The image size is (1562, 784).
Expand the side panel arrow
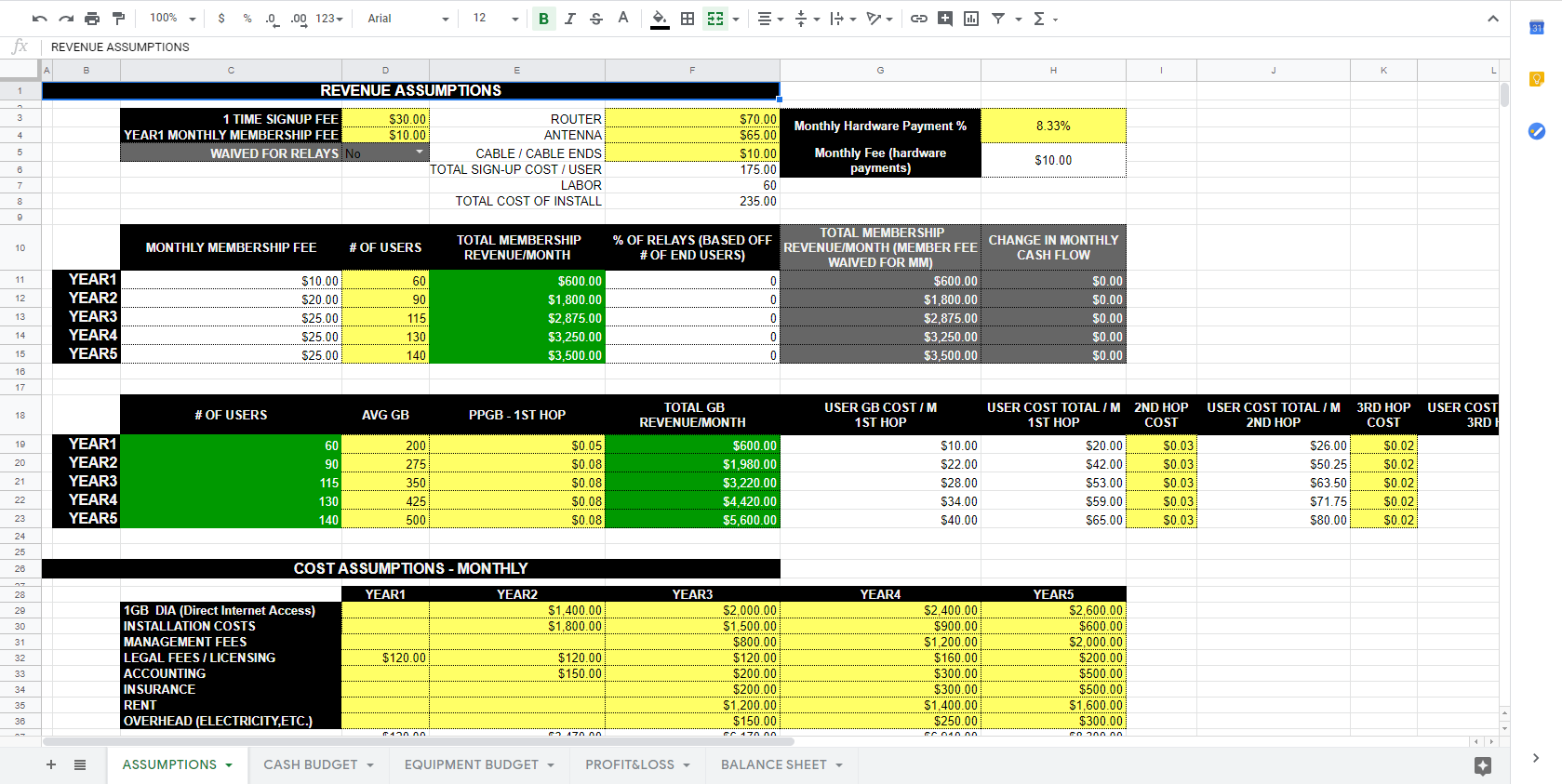(x=1536, y=758)
